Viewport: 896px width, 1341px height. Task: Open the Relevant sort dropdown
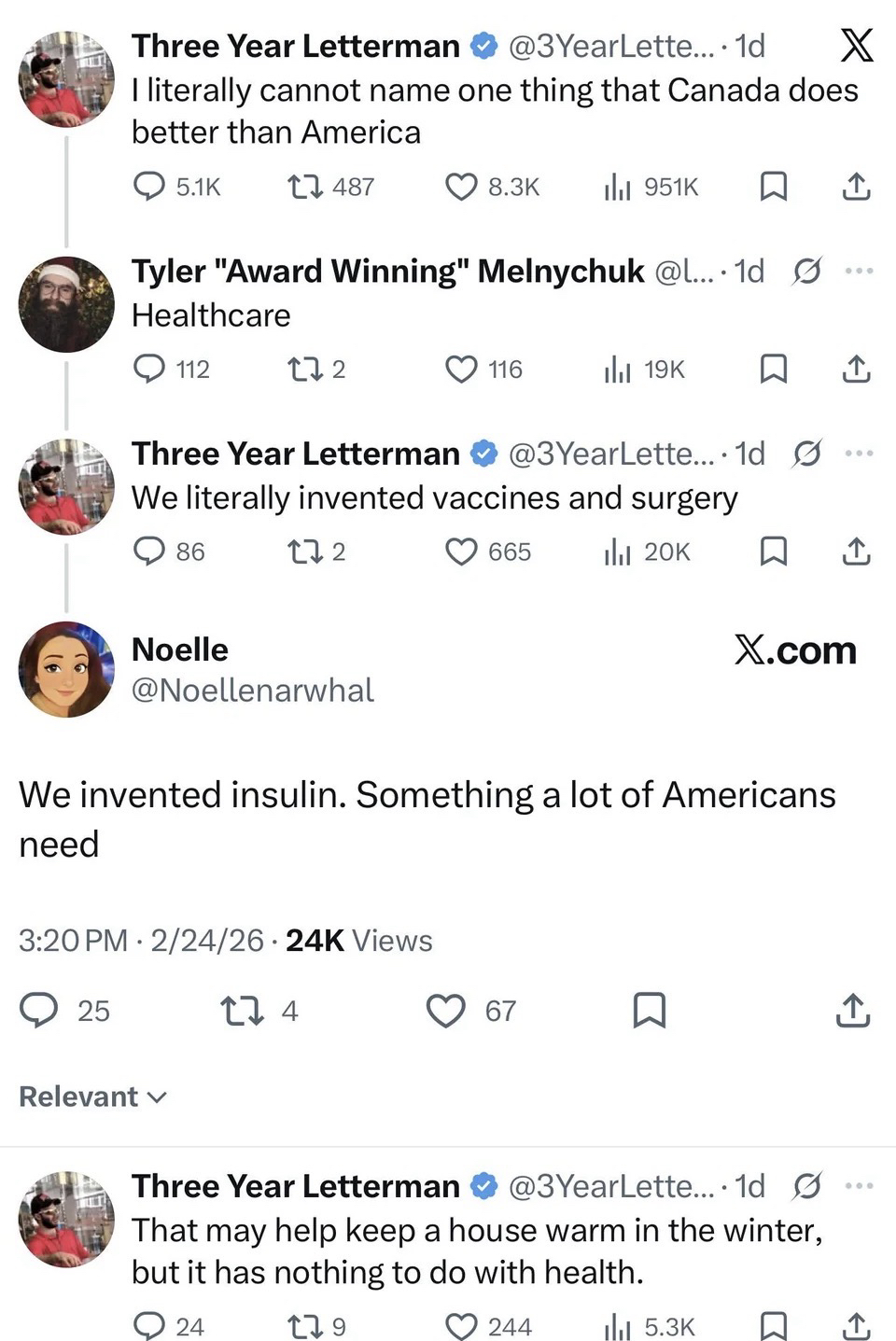point(92,1097)
